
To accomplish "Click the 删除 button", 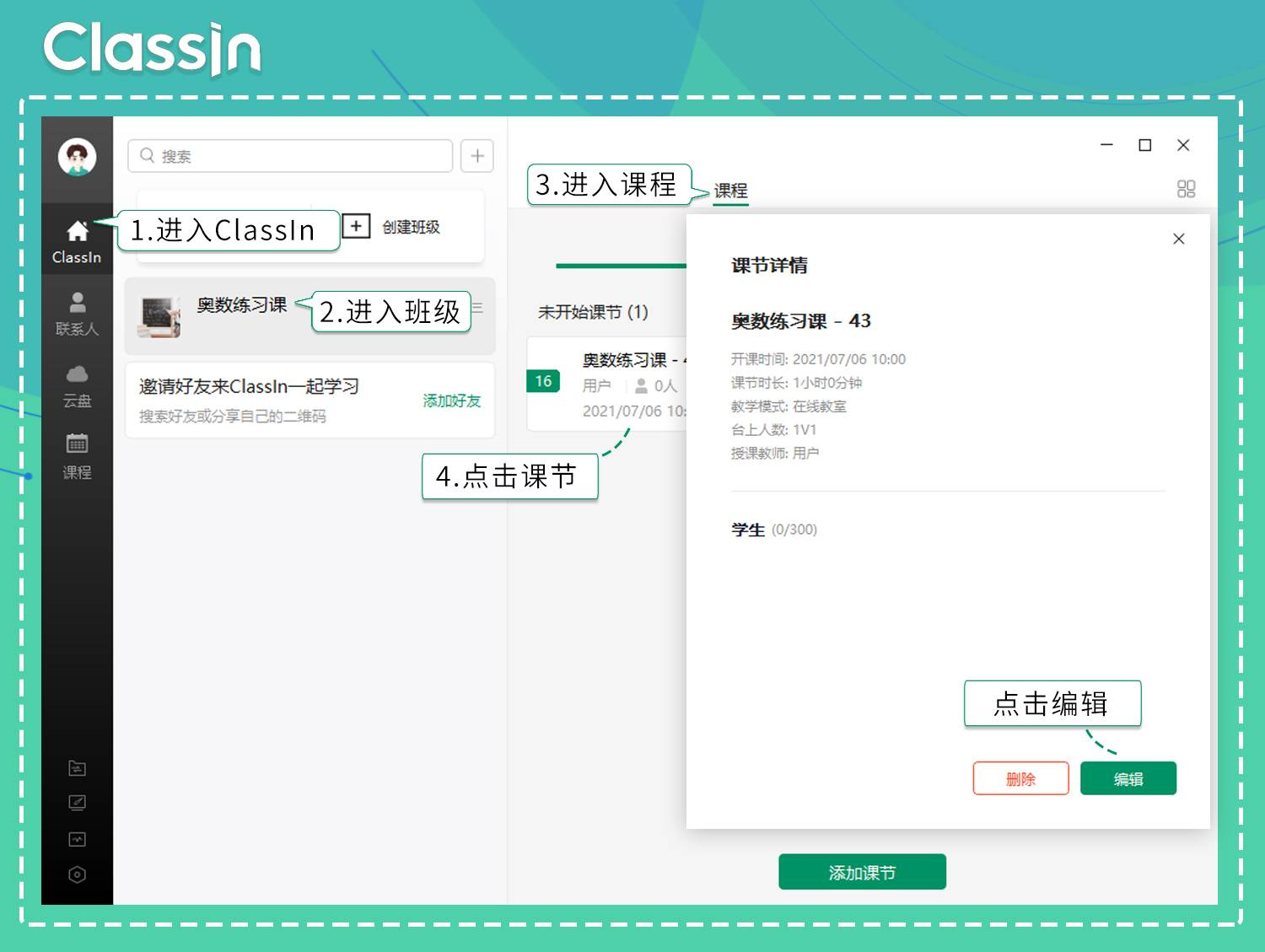I will coord(1020,778).
